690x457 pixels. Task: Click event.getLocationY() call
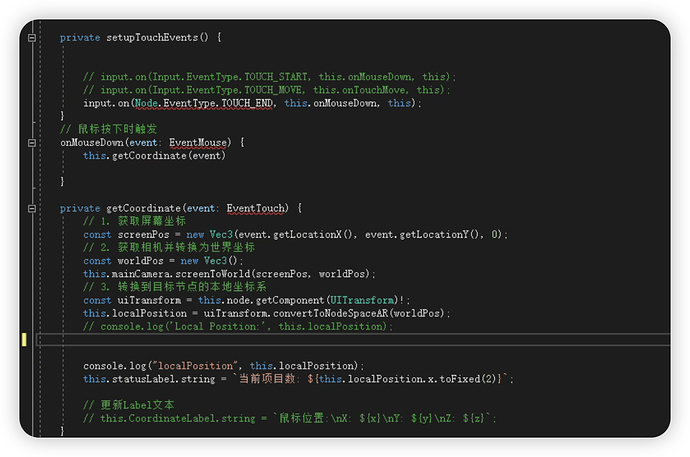(x=422, y=234)
